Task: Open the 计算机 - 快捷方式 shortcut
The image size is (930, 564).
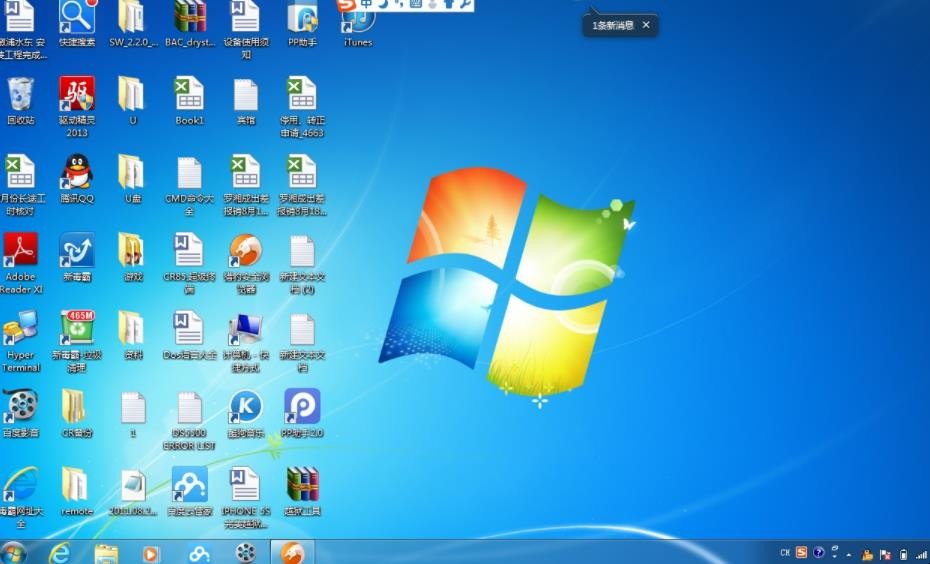Action: [247, 342]
